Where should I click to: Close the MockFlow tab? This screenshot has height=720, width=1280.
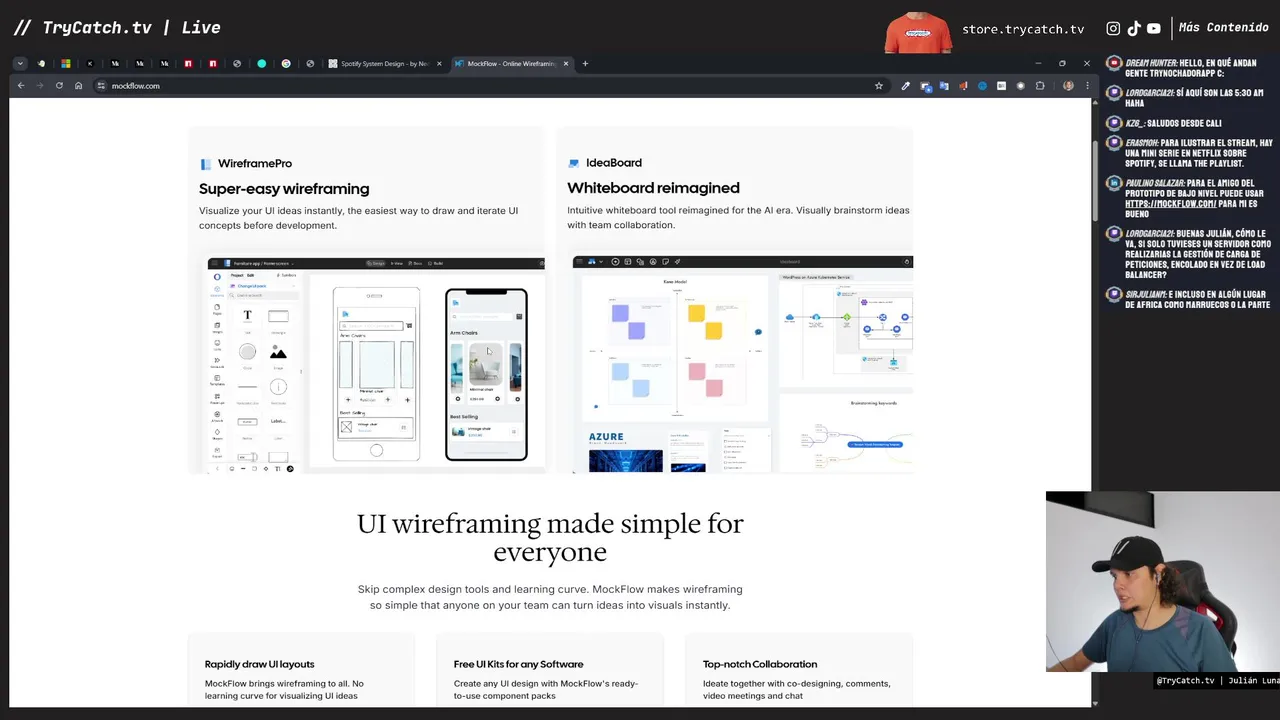point(566,63)
